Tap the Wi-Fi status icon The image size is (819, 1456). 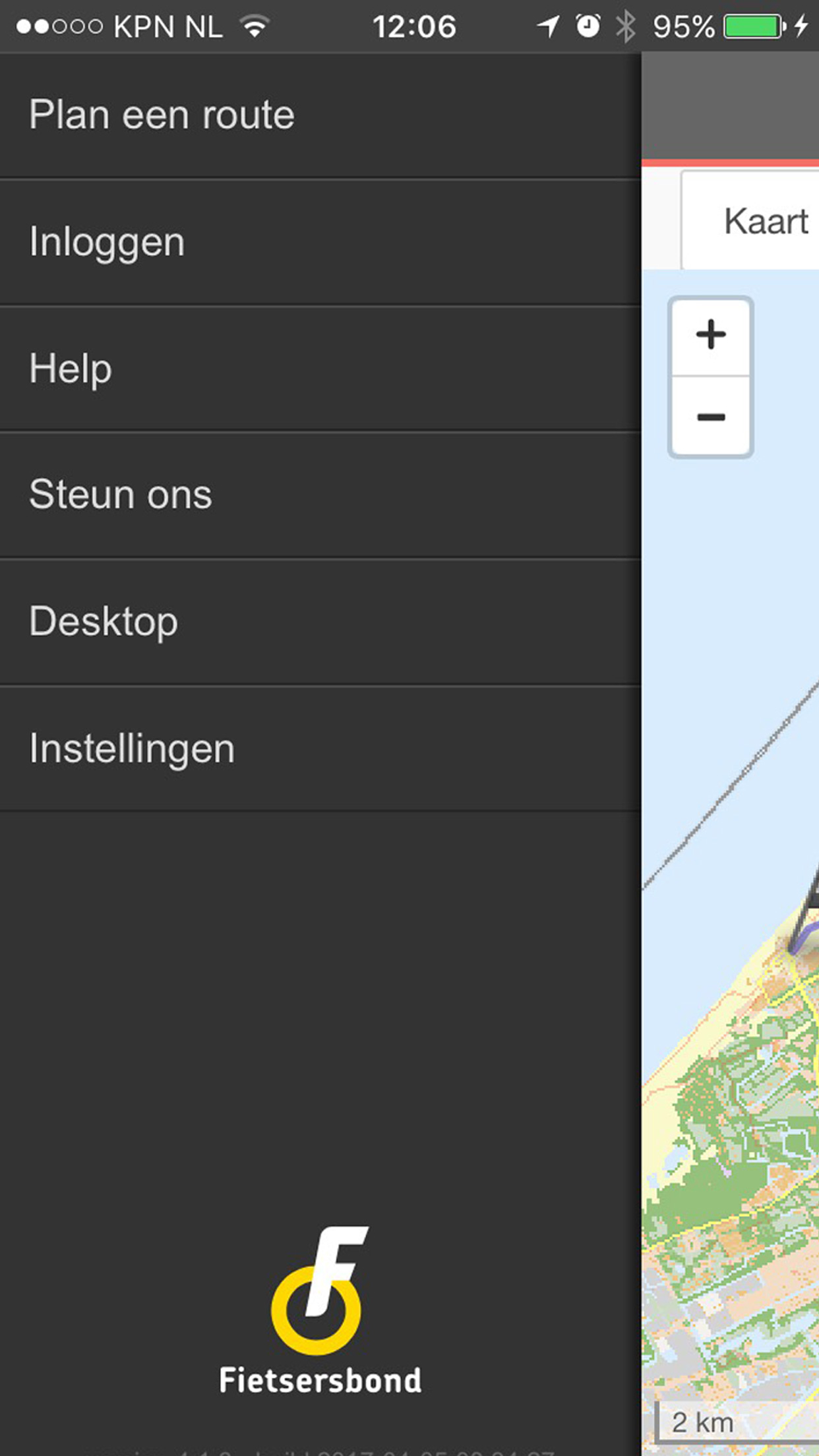pyautogui.click(x=255, y=26)
